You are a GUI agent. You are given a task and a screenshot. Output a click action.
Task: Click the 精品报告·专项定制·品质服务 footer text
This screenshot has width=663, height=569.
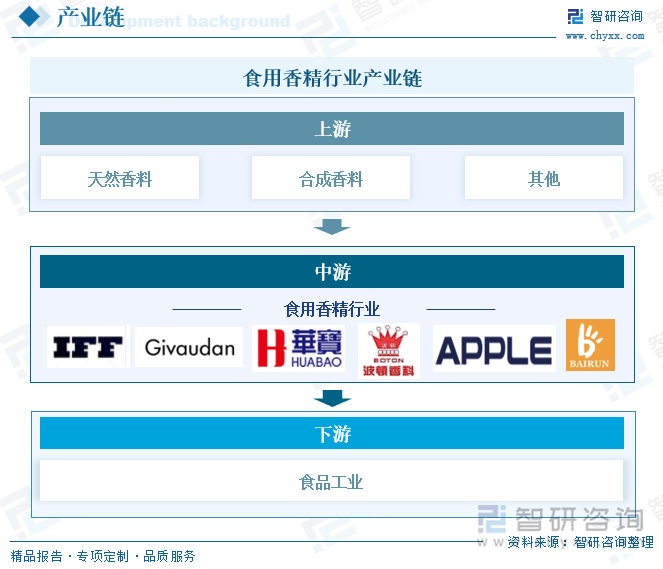click(103, 556)
